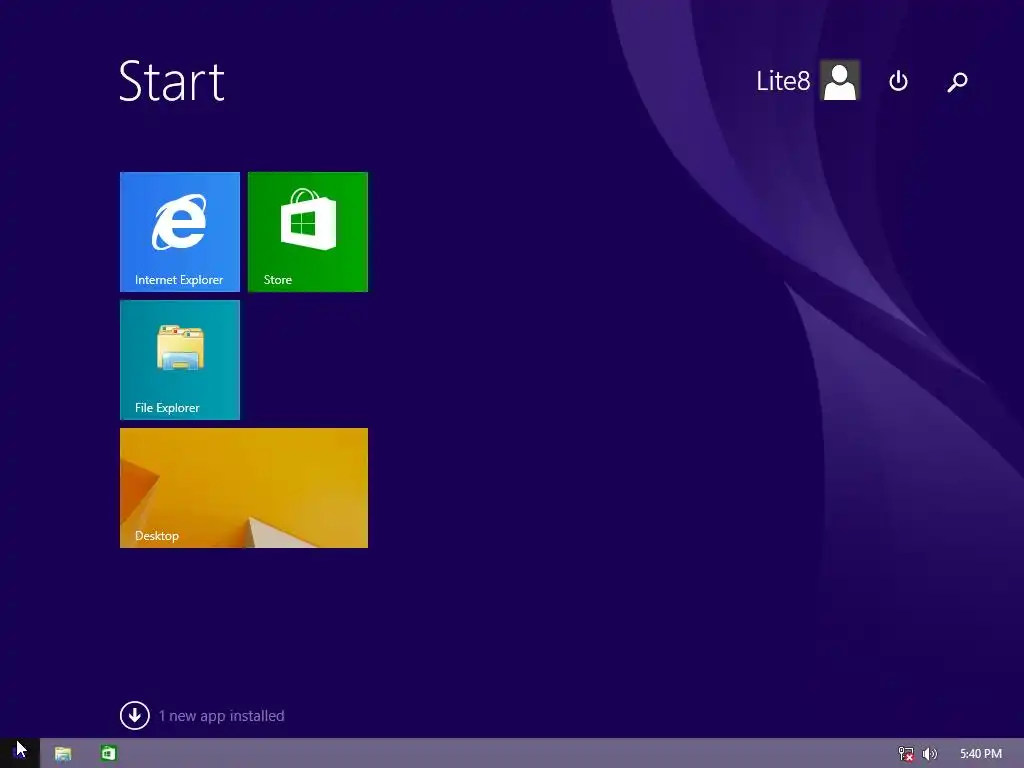The image size is (1024, 768).
Task: Click the '1 new app installed' text
Action: (x=221, y=716)
